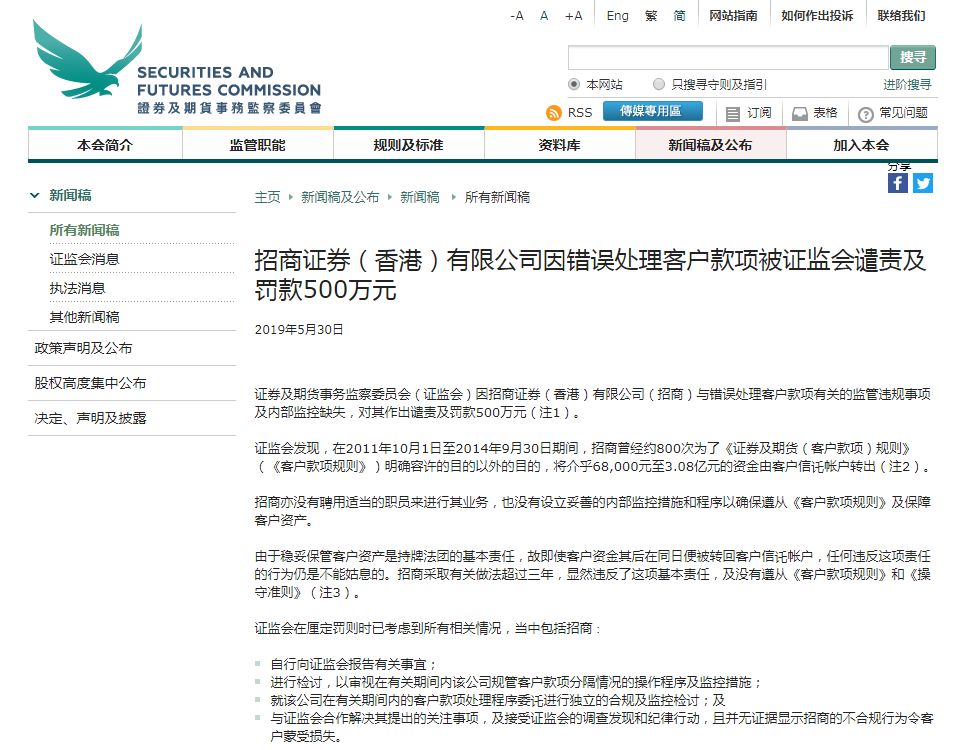Open 联络我们 contact page

click(901, 16)
